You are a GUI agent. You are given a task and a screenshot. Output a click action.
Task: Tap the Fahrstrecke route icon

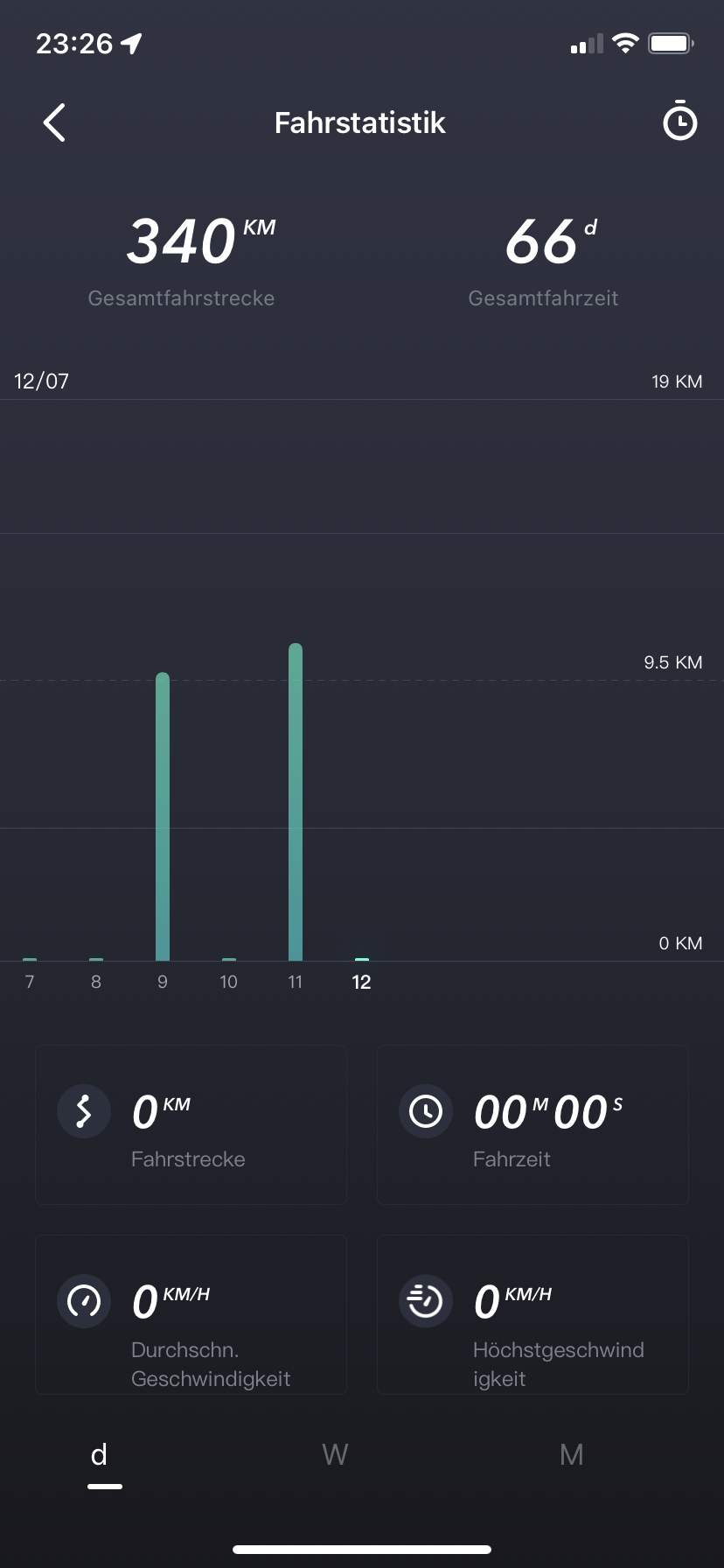click(84, 1111)
